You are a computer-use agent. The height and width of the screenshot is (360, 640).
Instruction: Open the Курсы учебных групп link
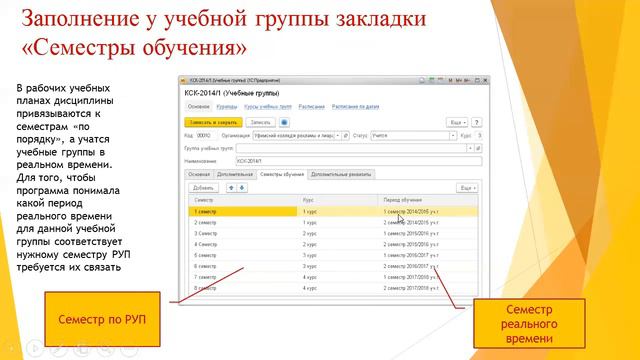tap(268, 107)
